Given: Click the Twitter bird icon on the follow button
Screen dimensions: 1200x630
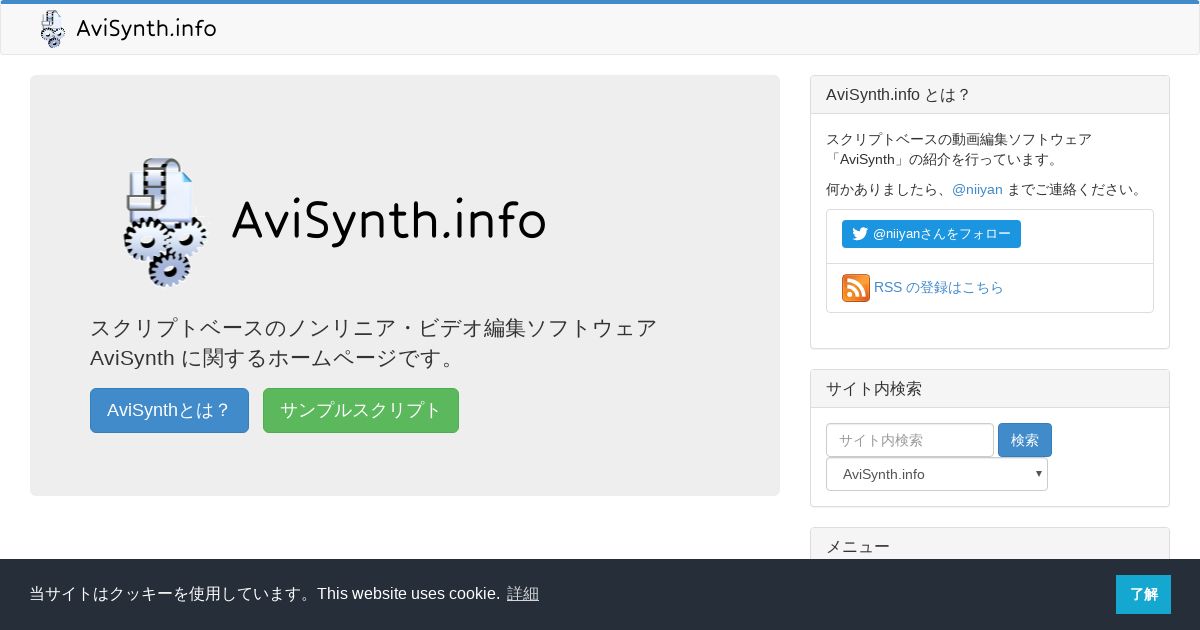Looking at the screenshot, I should 860,234.
